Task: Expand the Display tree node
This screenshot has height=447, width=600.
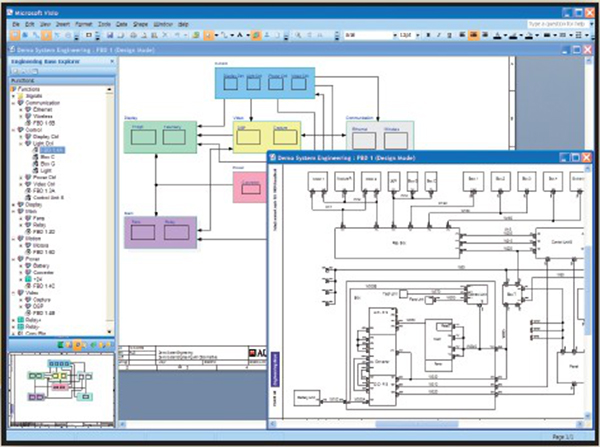Action: point(15,203)
